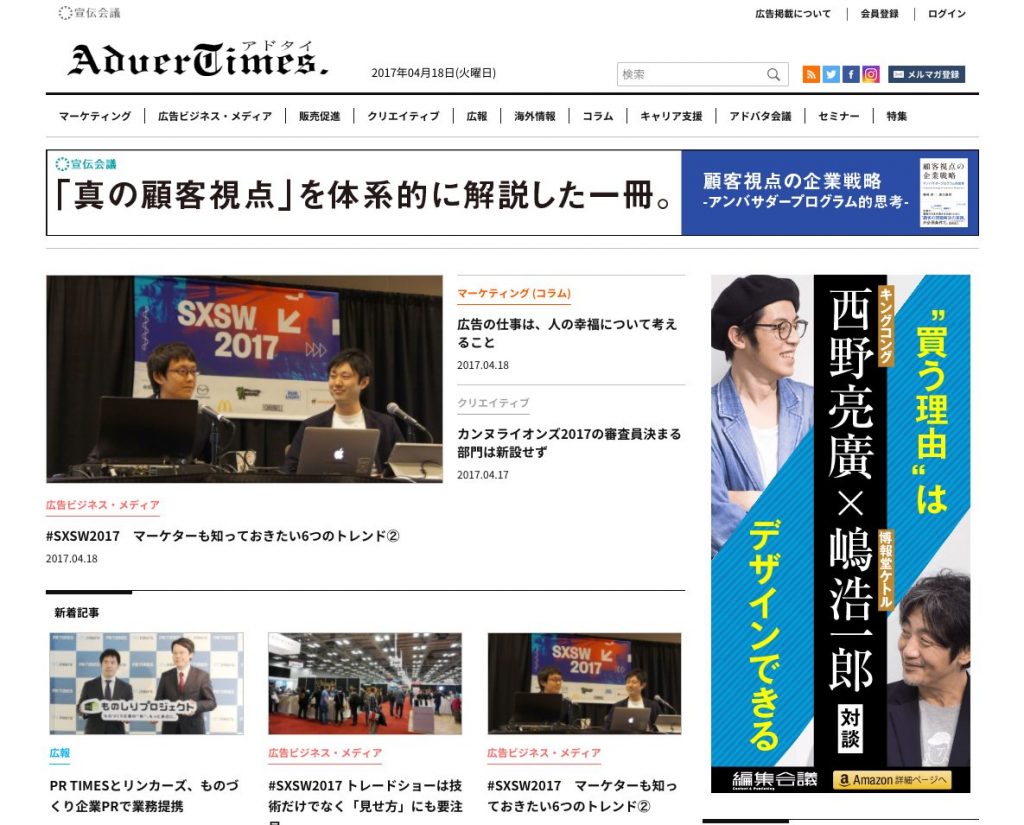Click the ログイン link

[x=946, y=13]
